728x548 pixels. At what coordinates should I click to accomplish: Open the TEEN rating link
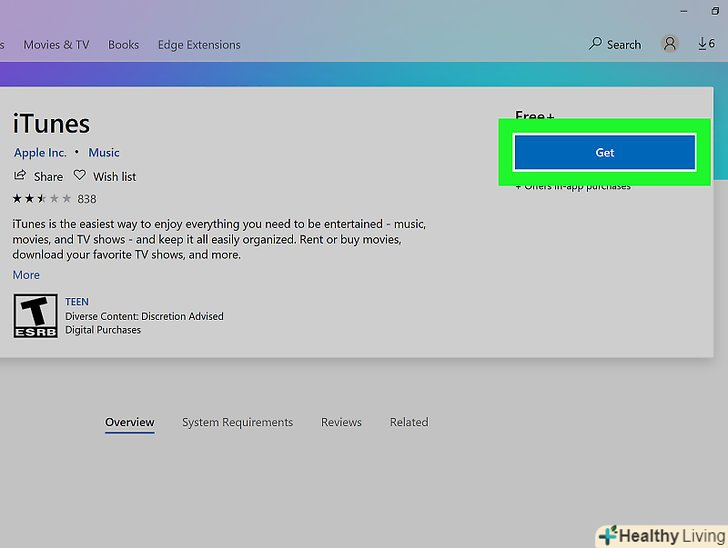click(77, 302)
